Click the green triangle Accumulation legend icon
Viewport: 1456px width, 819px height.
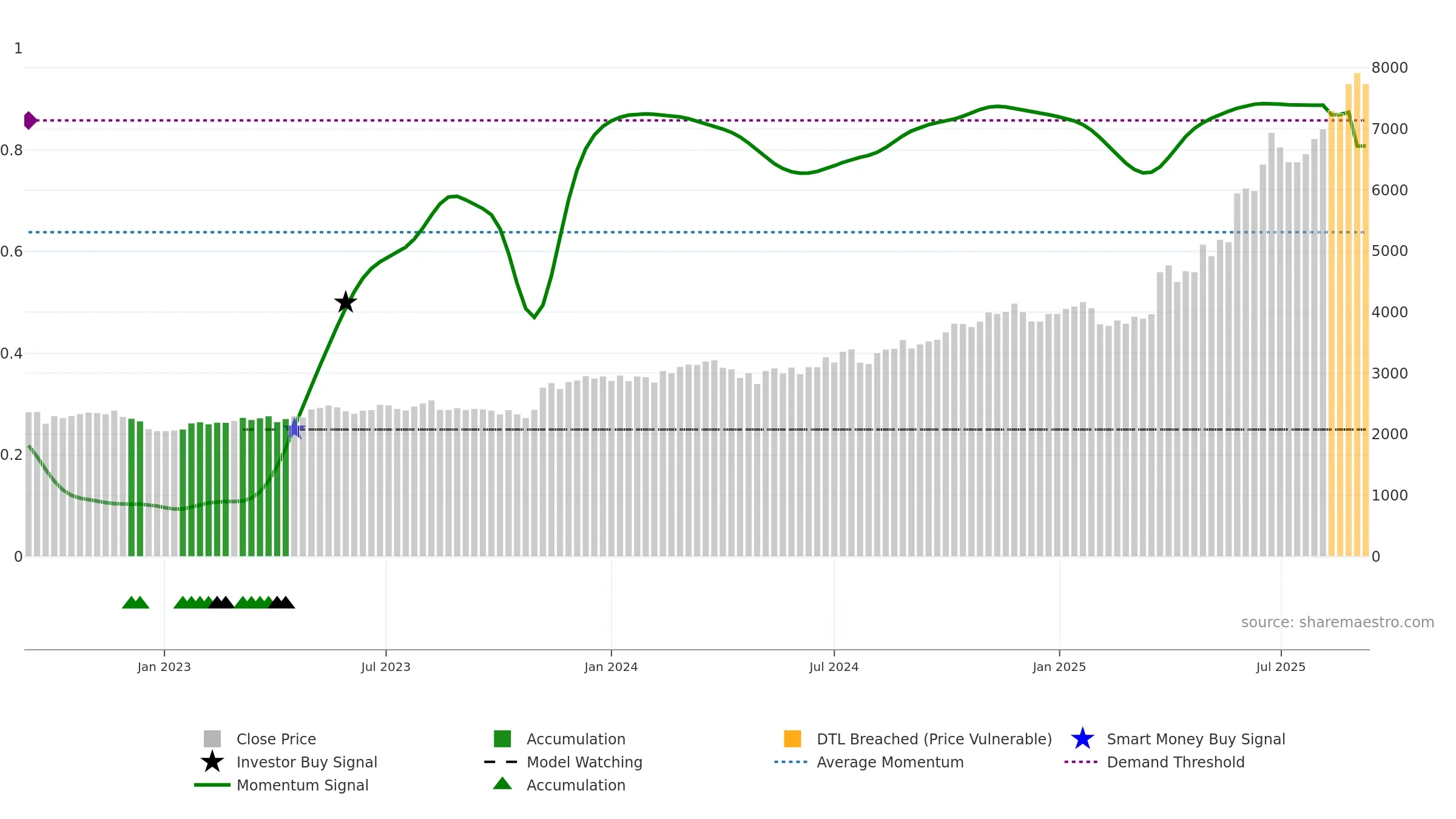502,783
